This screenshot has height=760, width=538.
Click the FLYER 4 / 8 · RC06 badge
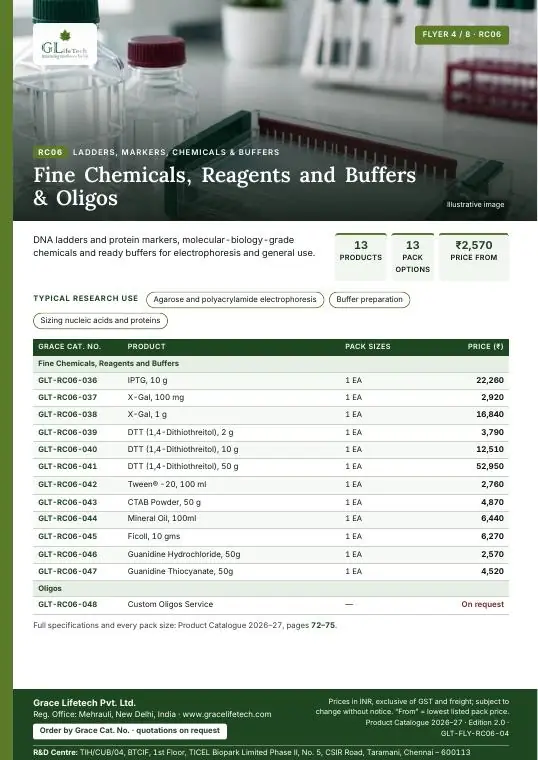pyautogui.click(x=461, y=35)
